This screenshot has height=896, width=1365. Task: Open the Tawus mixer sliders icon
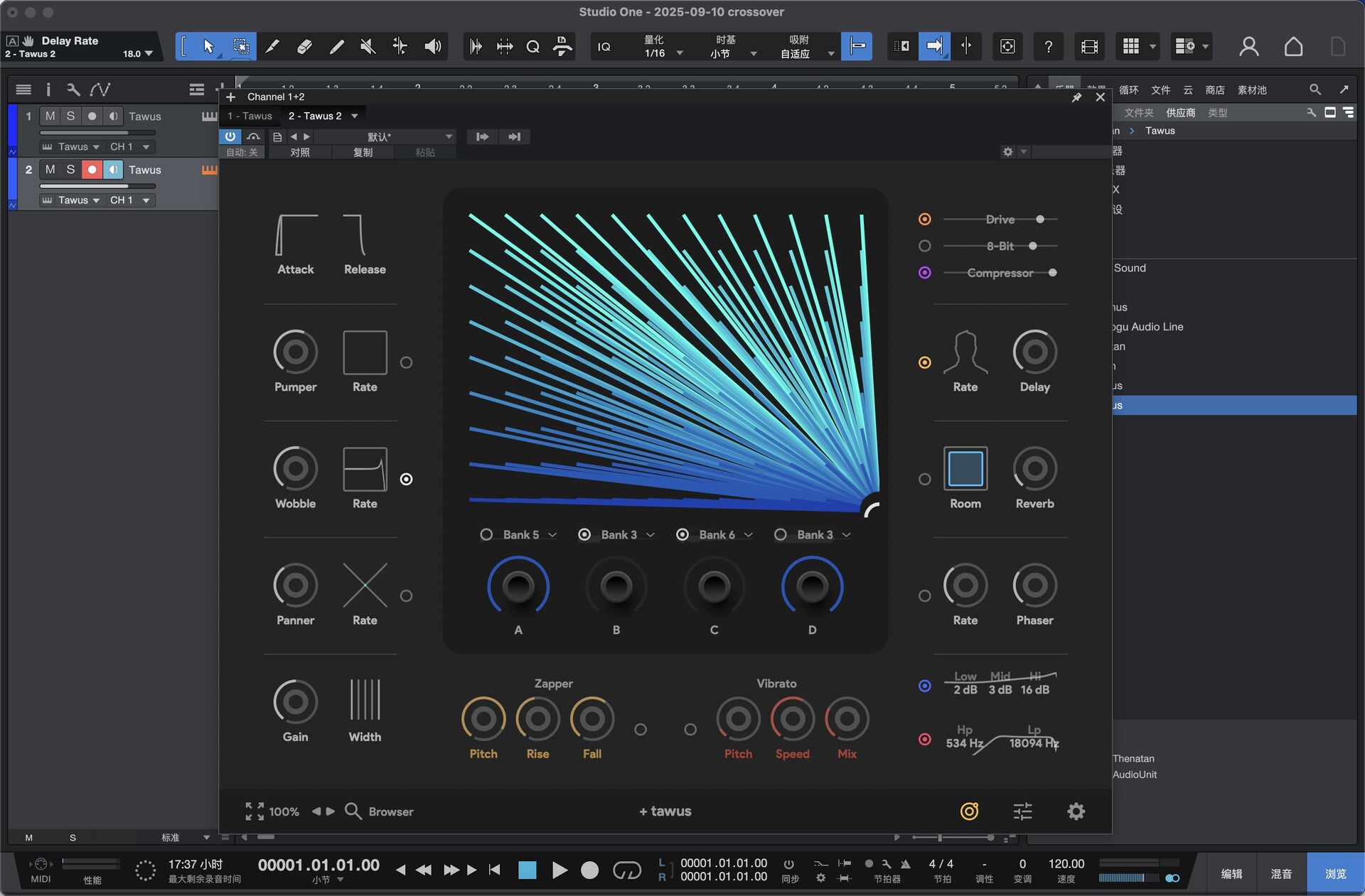[1022, 811]
